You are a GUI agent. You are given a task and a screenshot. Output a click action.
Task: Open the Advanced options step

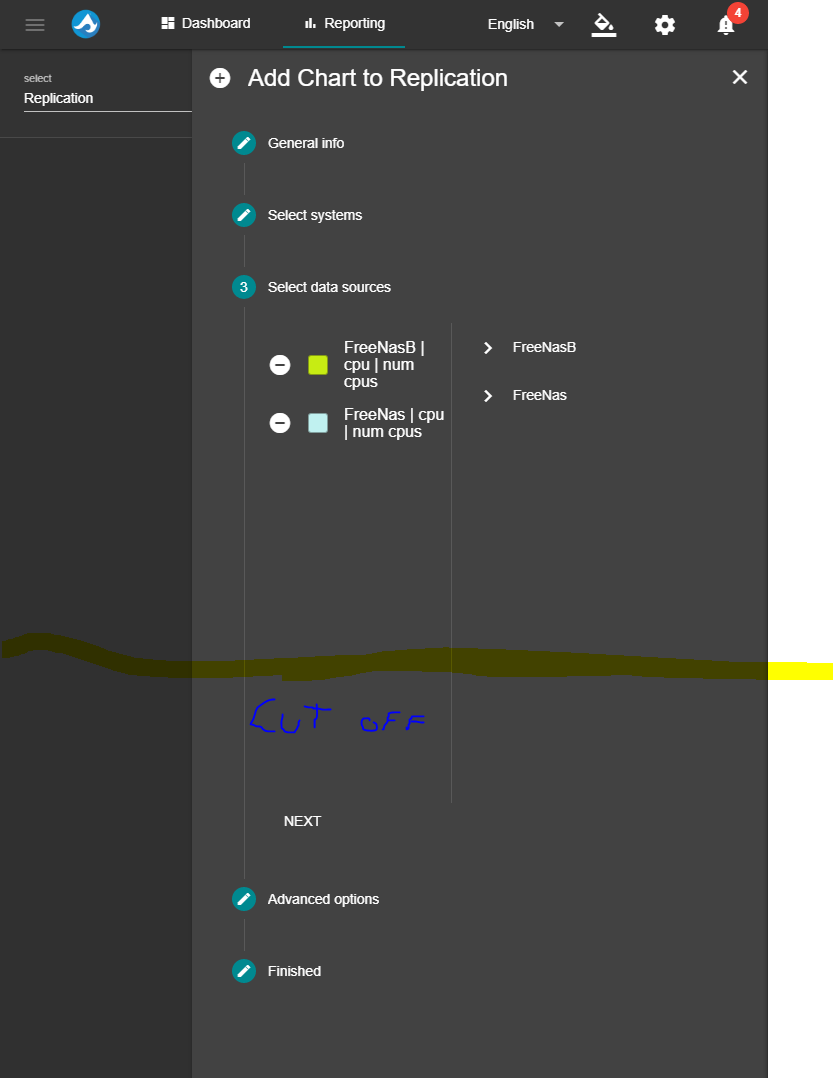[x=323, y=899]
